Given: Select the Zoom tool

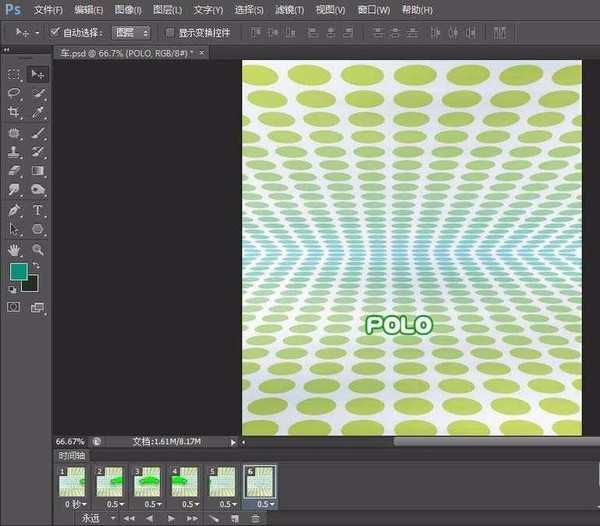Looking at the screenshot, I should coord(38,250).
